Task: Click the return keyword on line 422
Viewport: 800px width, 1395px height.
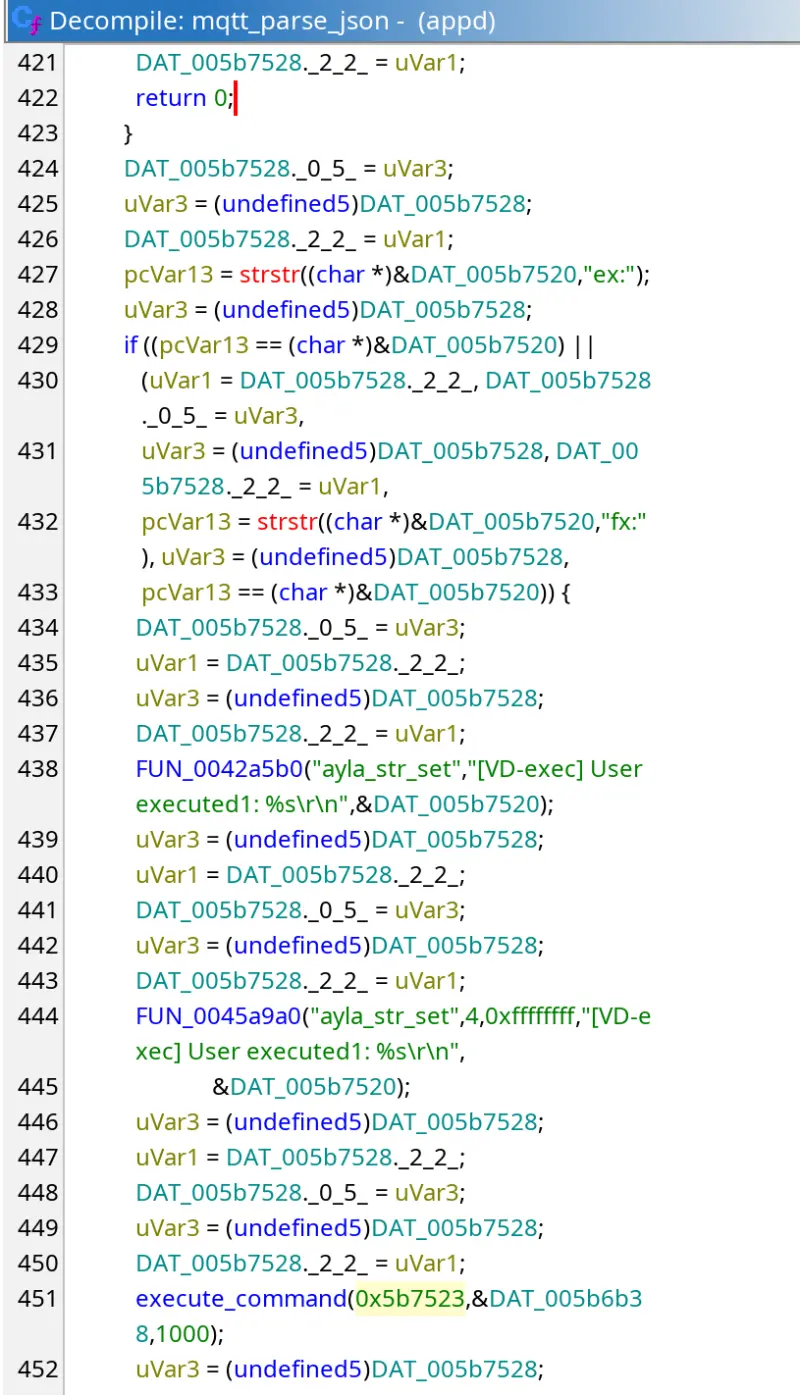Action: pos(171,98)
